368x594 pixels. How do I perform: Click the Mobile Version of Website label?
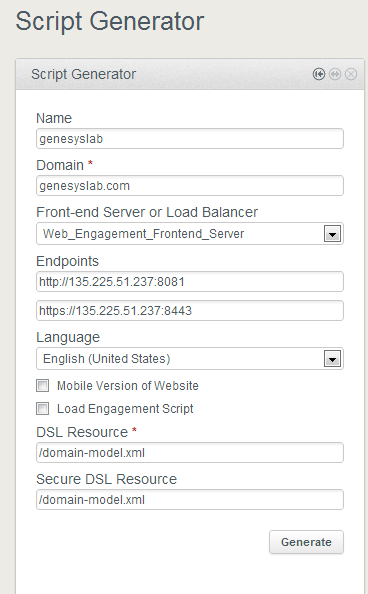click(x=128, y=386)
